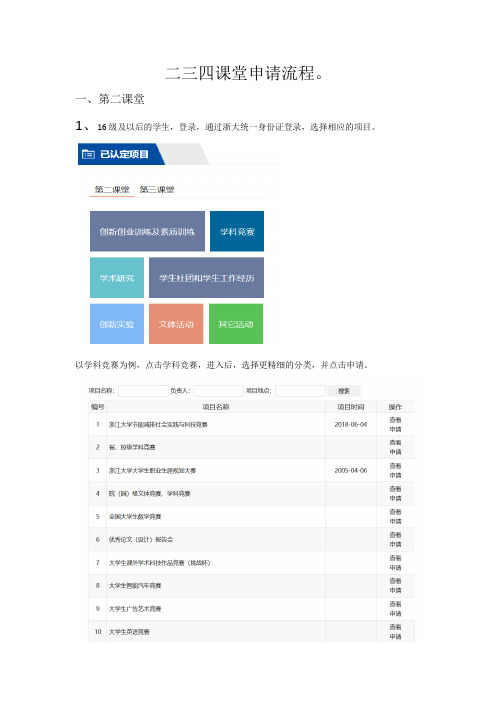
Task: Click 查看 for 大学生广告艺术竞赛
Action: (x=395, y=604)
